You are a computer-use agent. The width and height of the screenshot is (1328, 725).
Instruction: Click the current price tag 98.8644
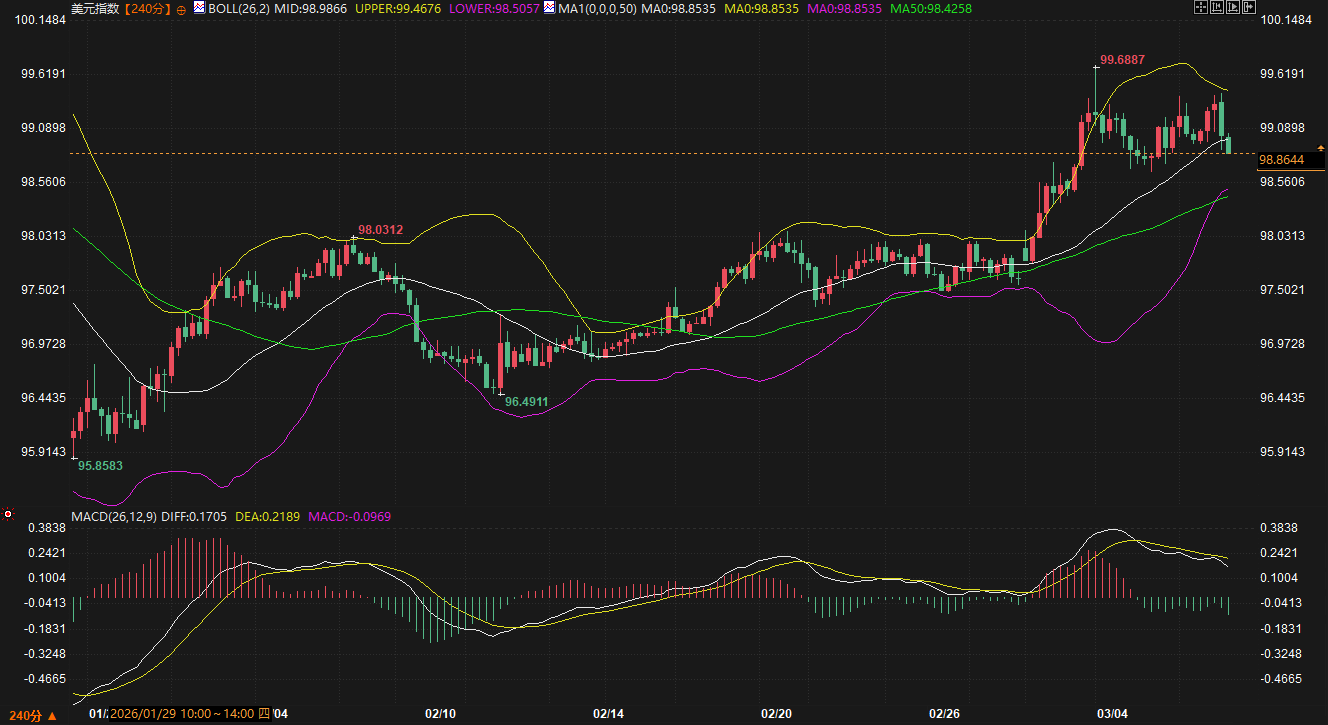(1280, 160)
